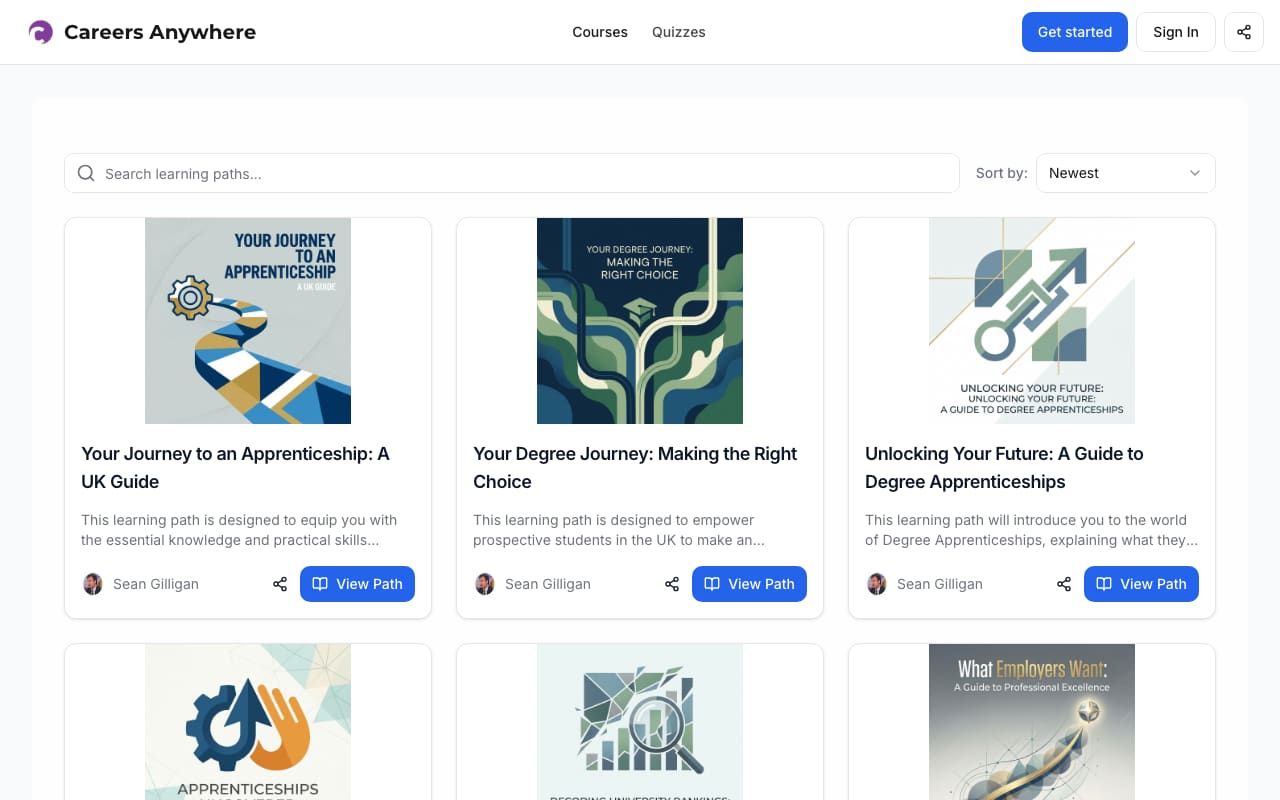Open the Courses menu item
This screenshot has height=800, width=1280.
600,32
